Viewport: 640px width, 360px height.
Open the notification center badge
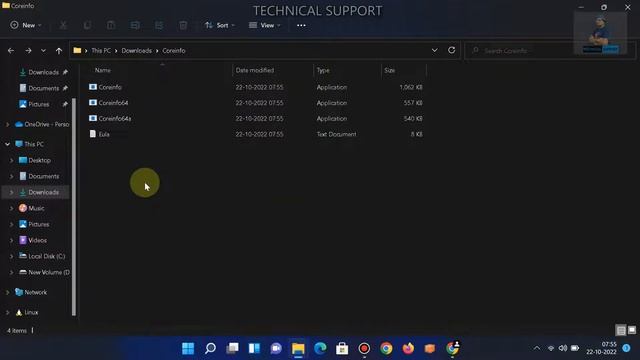(x=627, y=348)
